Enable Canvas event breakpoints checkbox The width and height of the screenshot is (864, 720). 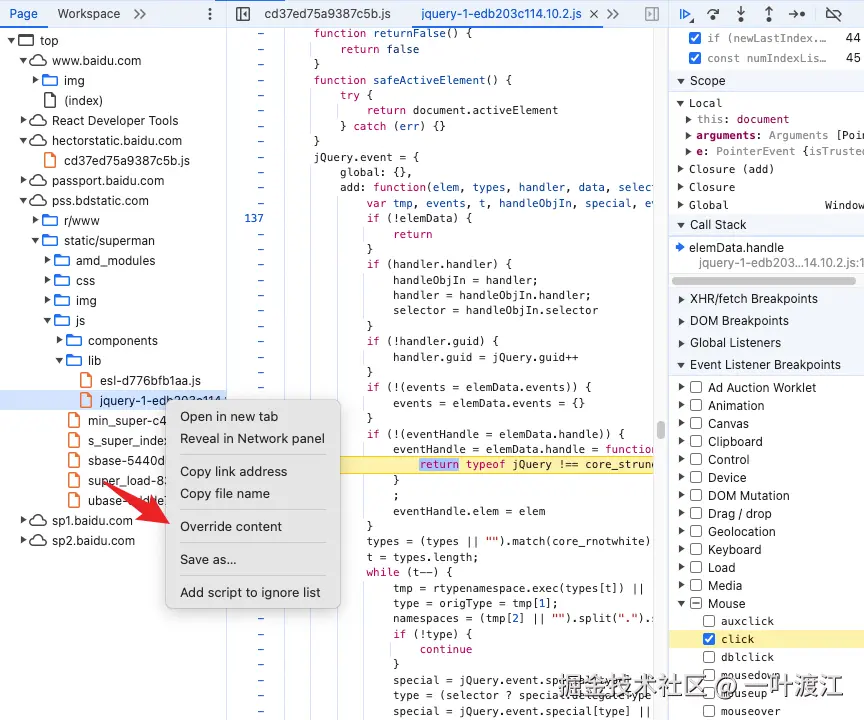coord(696,424)
